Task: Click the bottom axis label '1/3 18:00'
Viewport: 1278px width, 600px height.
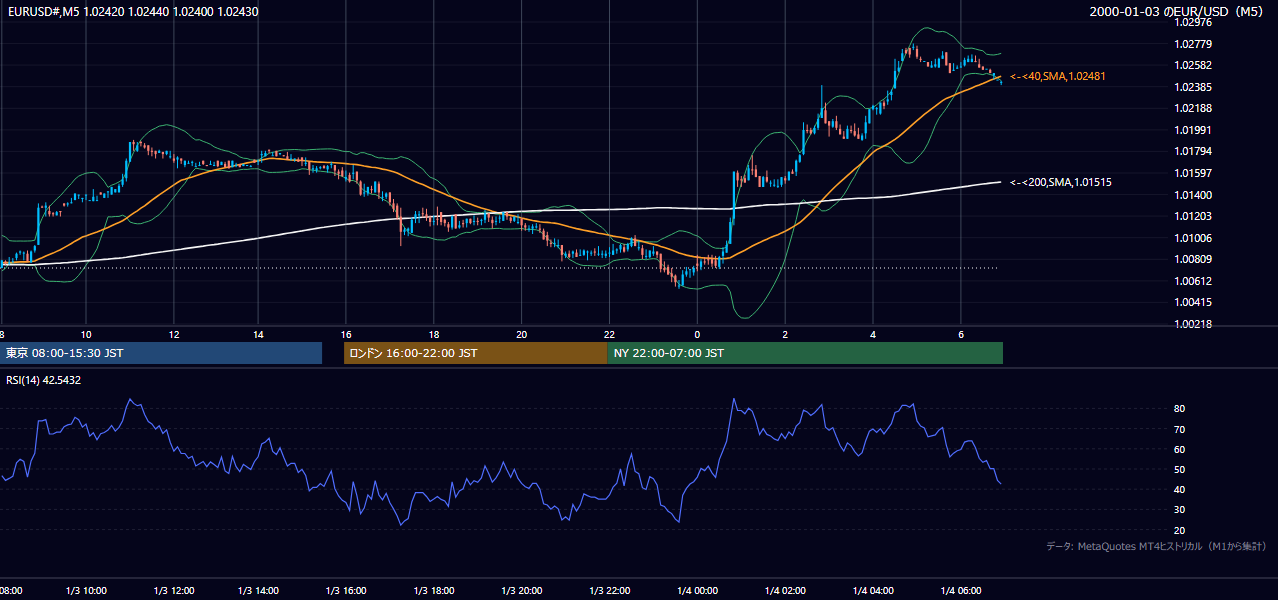Action: 434,591
